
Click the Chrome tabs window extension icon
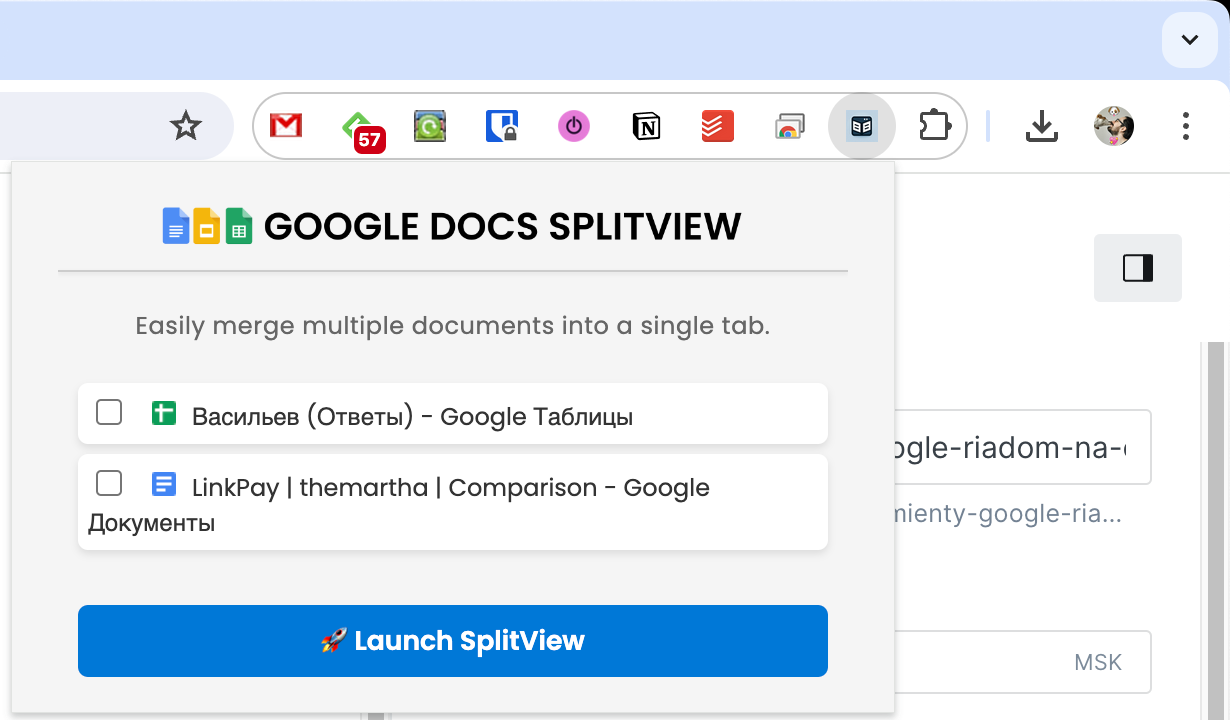pyautogui.click(x=790, y=126)
